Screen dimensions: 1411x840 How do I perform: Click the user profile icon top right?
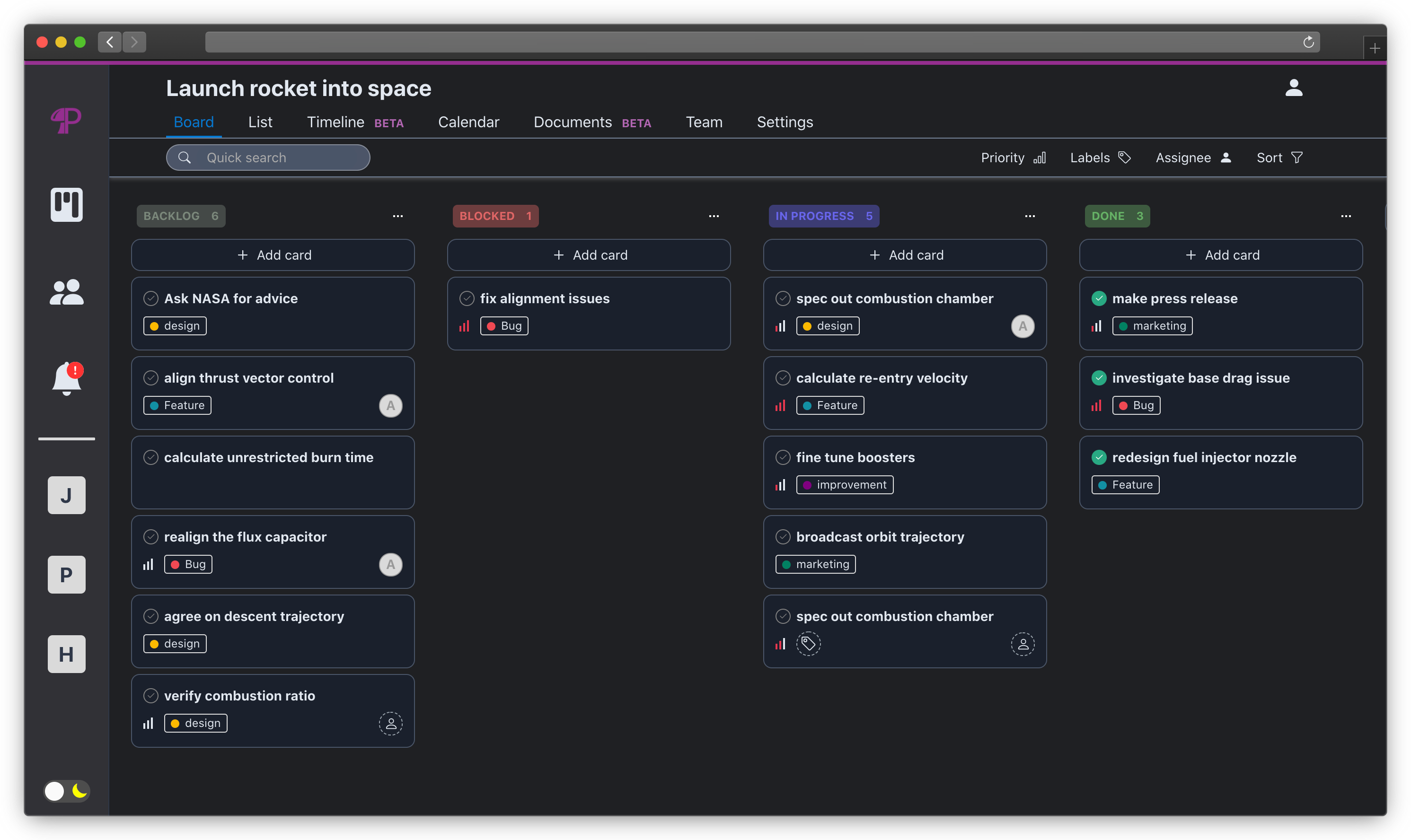point(1293,87)
